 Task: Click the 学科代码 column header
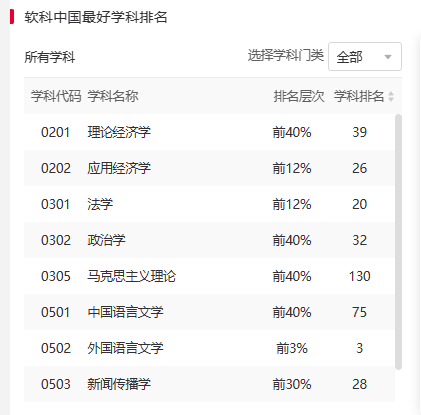[x=56, y=96]
